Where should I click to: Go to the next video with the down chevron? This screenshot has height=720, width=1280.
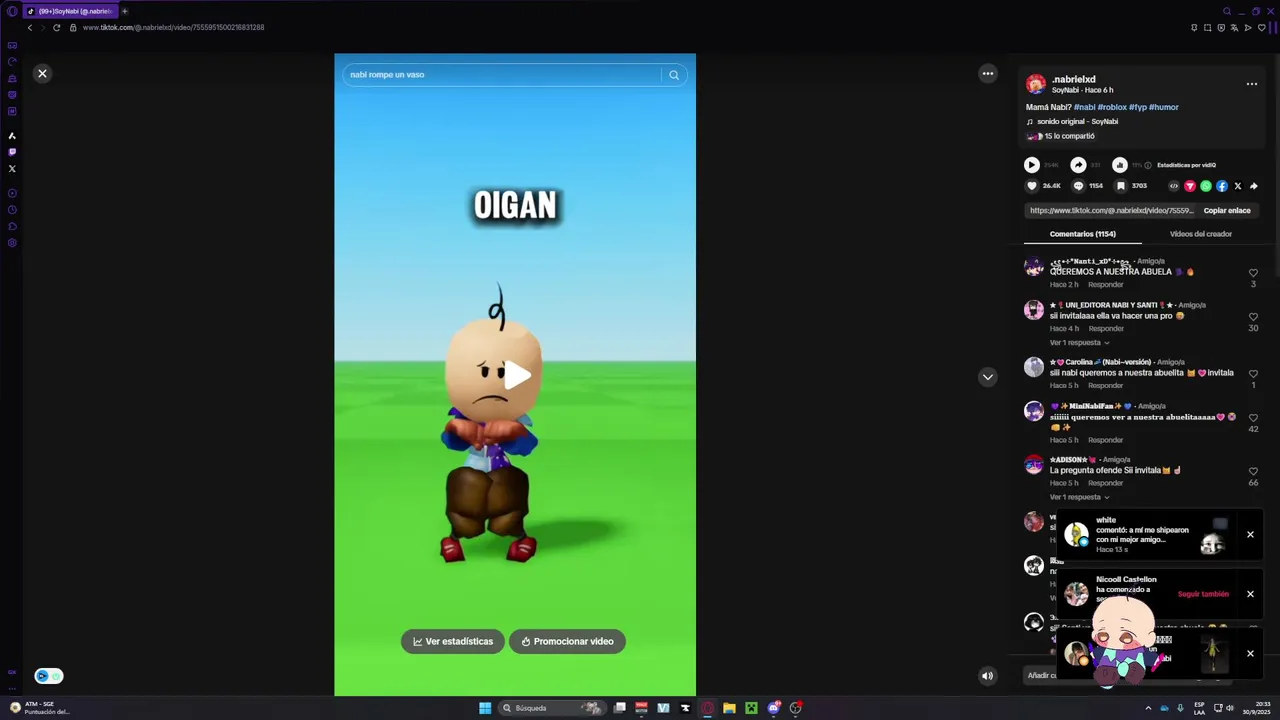pyautogui.click(x=988, y=377)
